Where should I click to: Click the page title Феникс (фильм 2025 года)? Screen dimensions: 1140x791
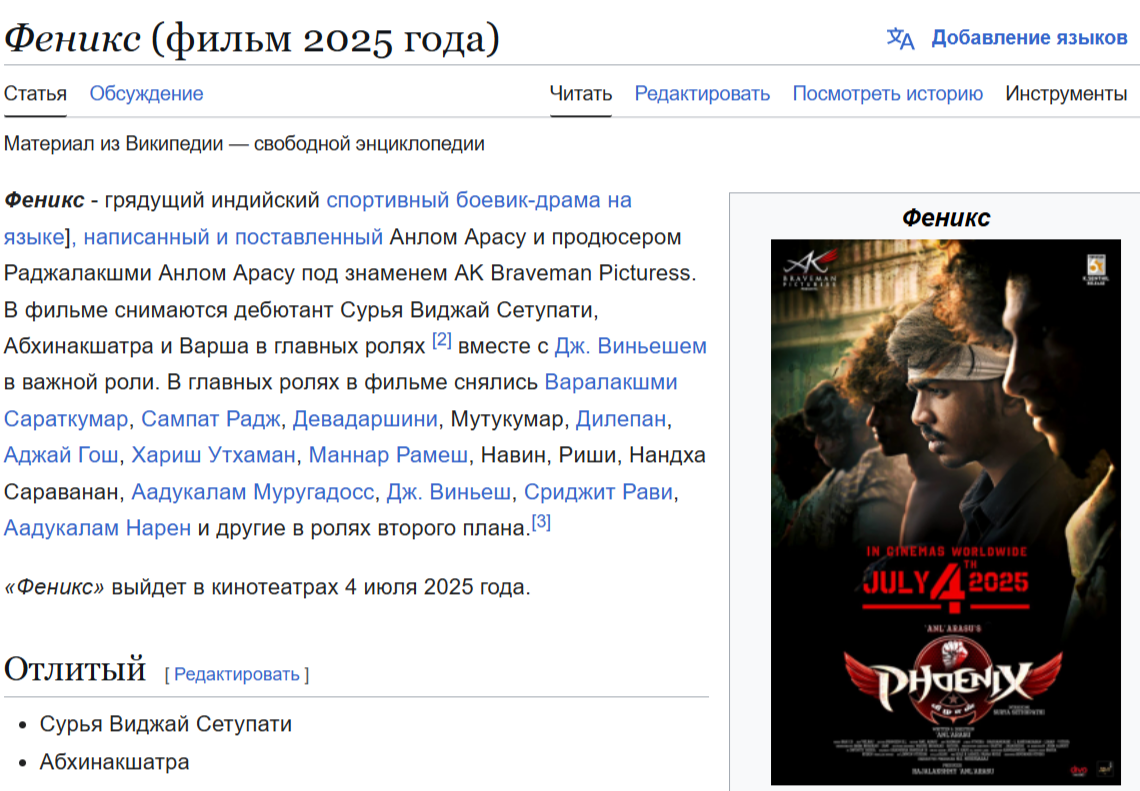coord(252,38)
